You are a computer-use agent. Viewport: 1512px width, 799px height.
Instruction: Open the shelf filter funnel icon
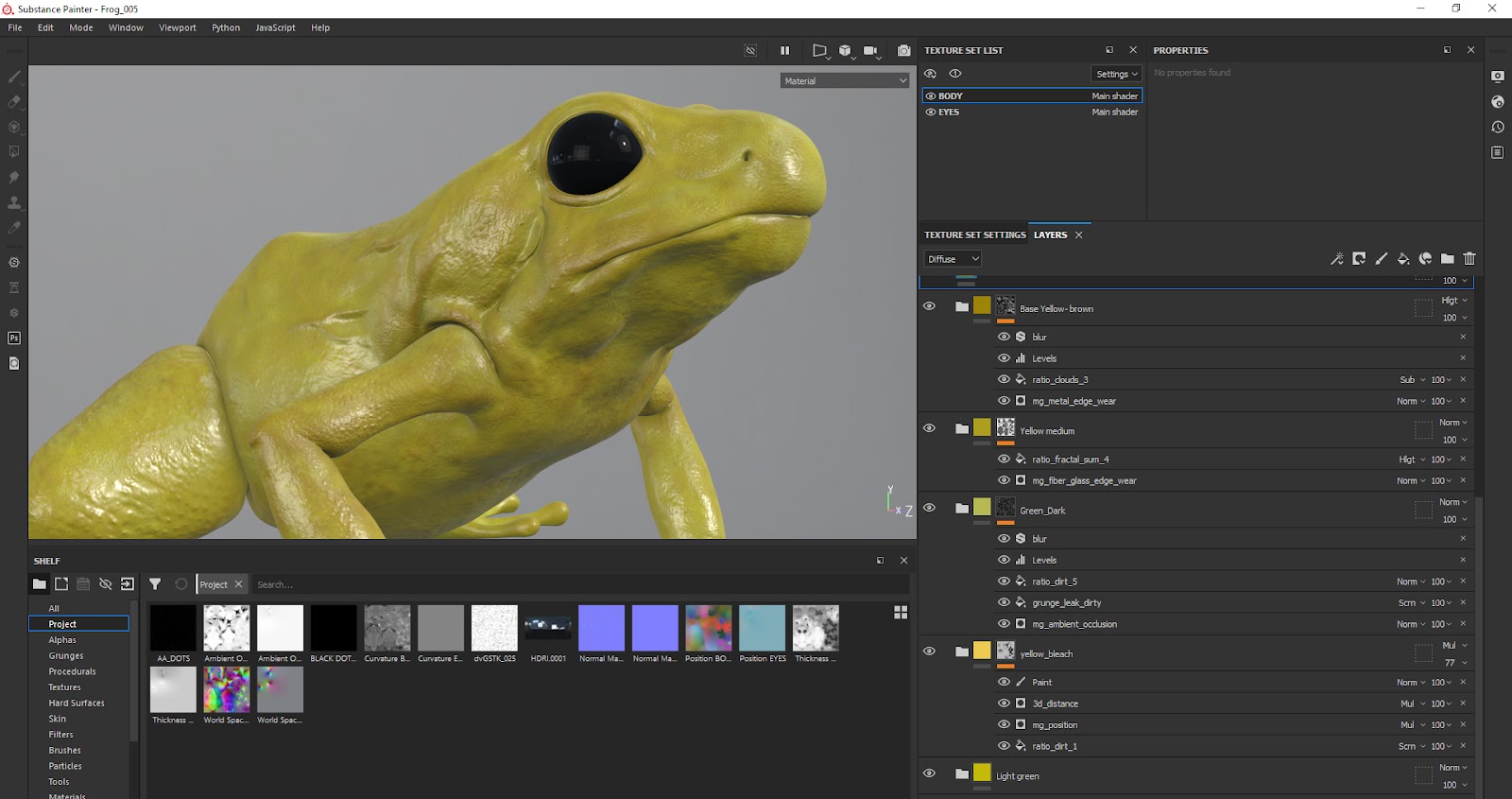155,584
